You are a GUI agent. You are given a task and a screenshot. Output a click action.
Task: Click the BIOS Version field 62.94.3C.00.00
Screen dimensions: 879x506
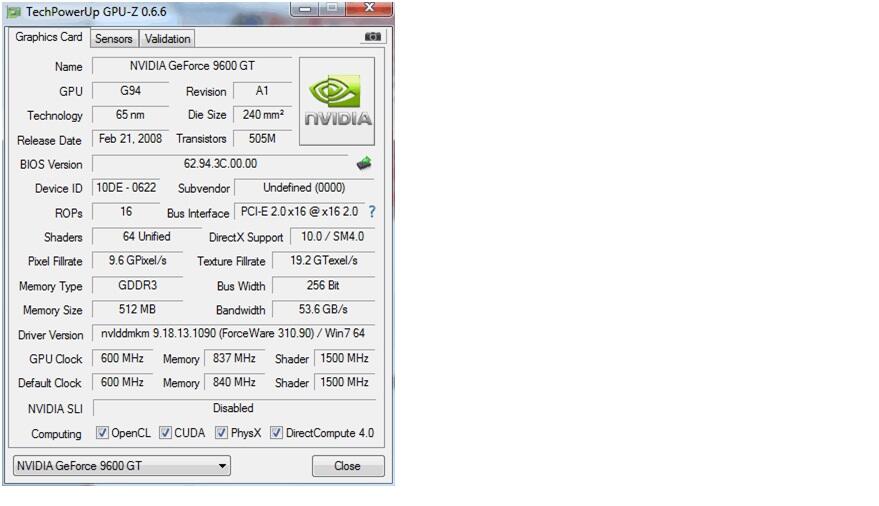click(x=220, y=164)
